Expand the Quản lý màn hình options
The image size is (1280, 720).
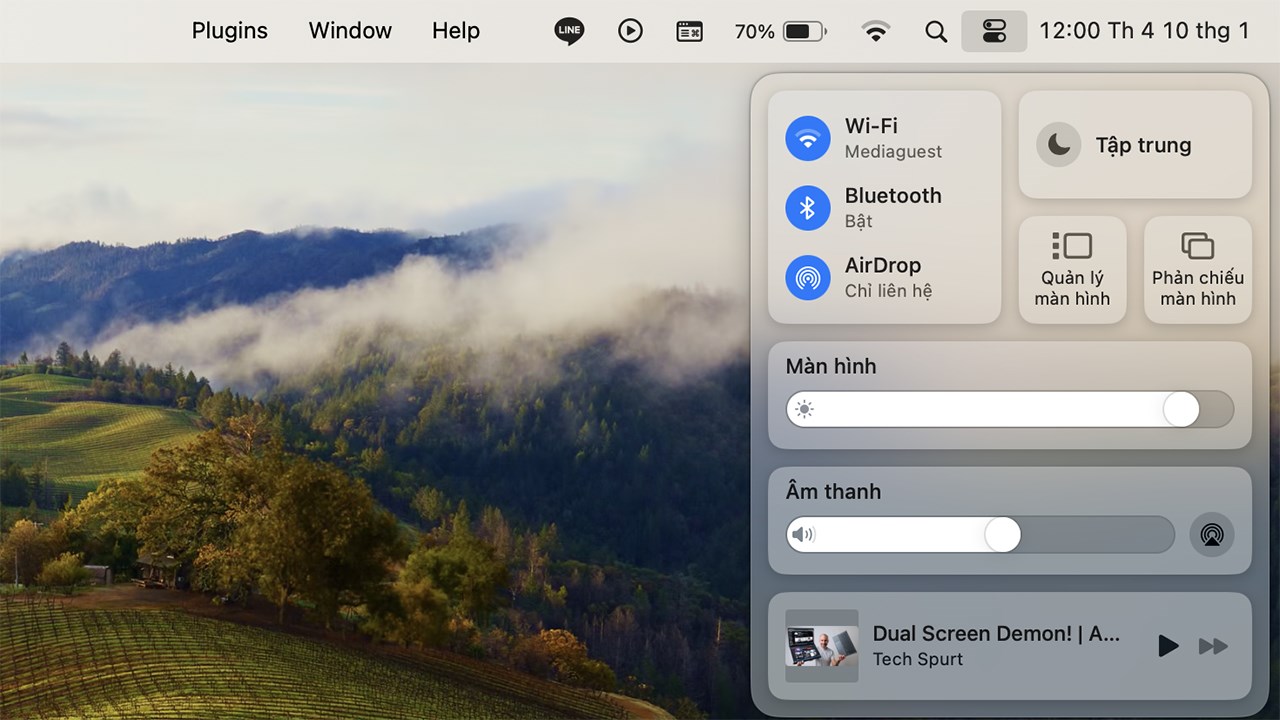tap(1072, 270)
